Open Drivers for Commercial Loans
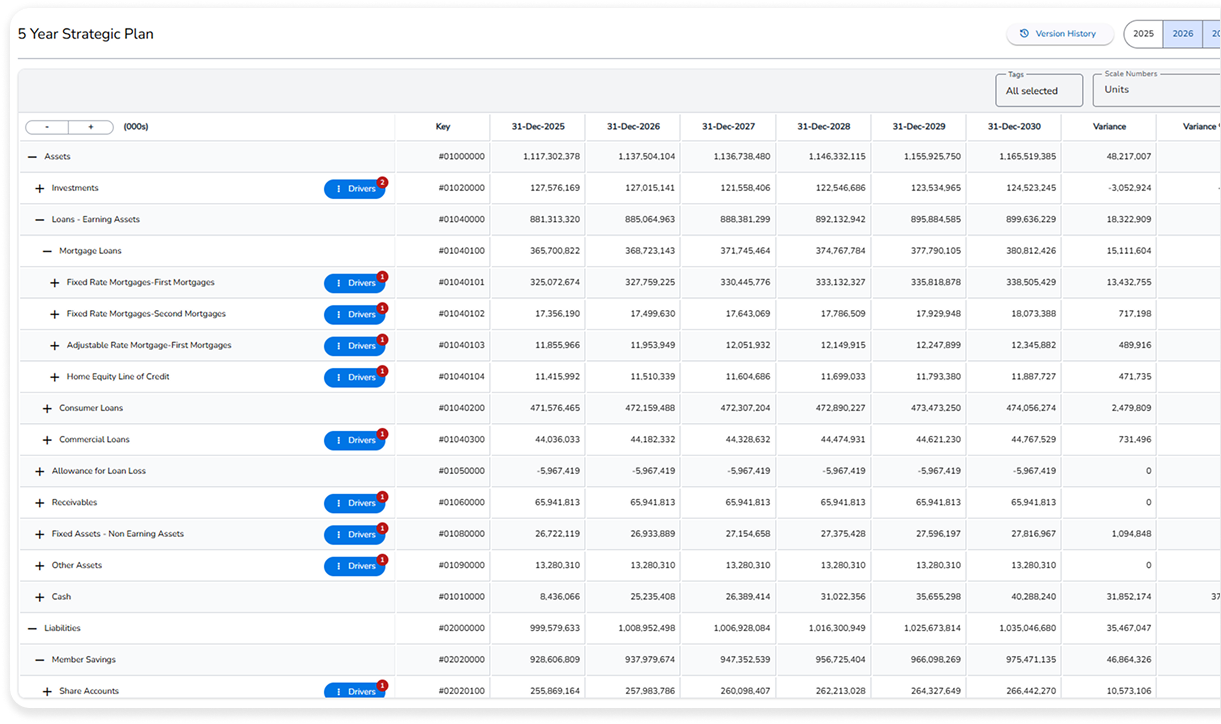 354,440
